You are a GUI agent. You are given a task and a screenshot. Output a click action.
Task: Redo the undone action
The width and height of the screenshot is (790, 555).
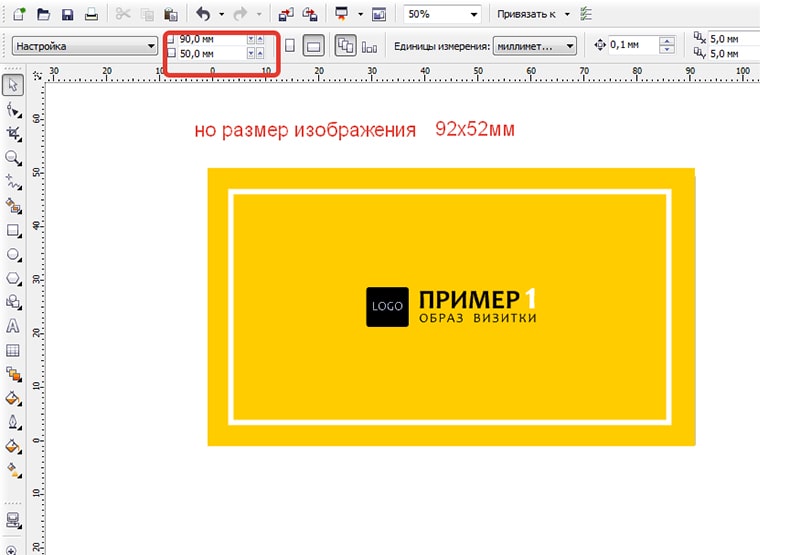[x=240, y=14]
